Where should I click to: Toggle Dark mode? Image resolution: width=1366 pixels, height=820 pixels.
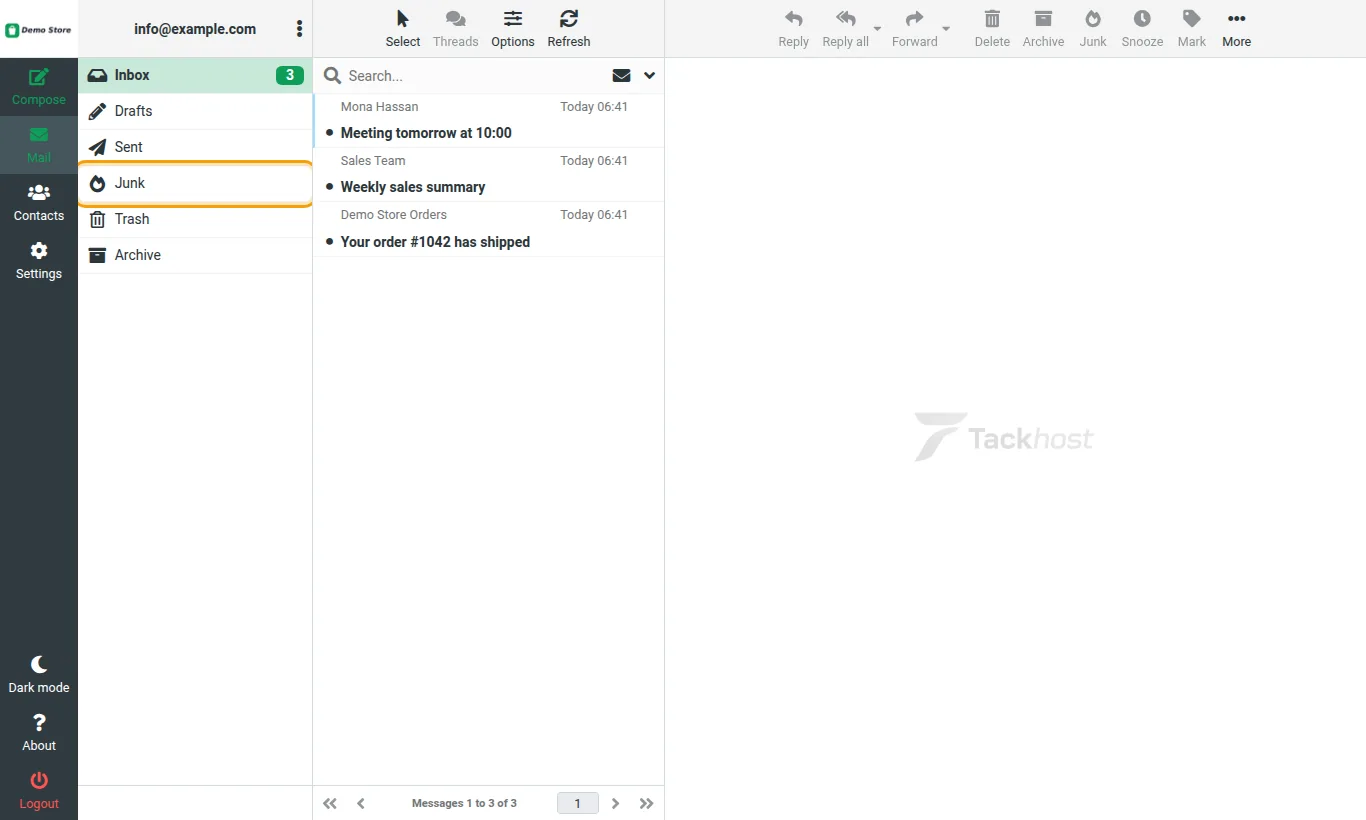pos(39,675)
